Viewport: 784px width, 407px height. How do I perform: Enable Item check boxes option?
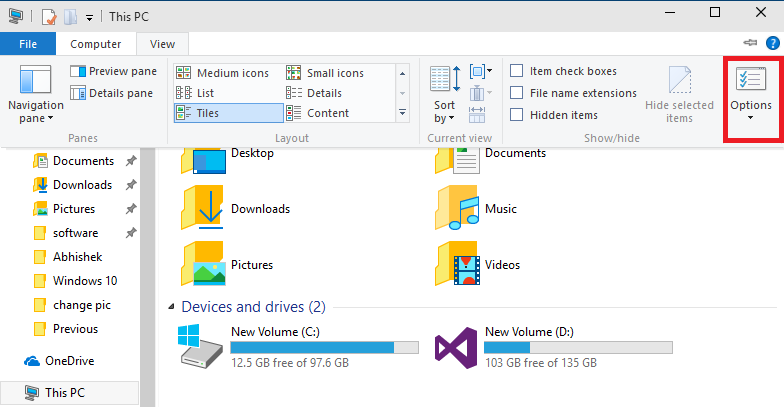[517, 71]
